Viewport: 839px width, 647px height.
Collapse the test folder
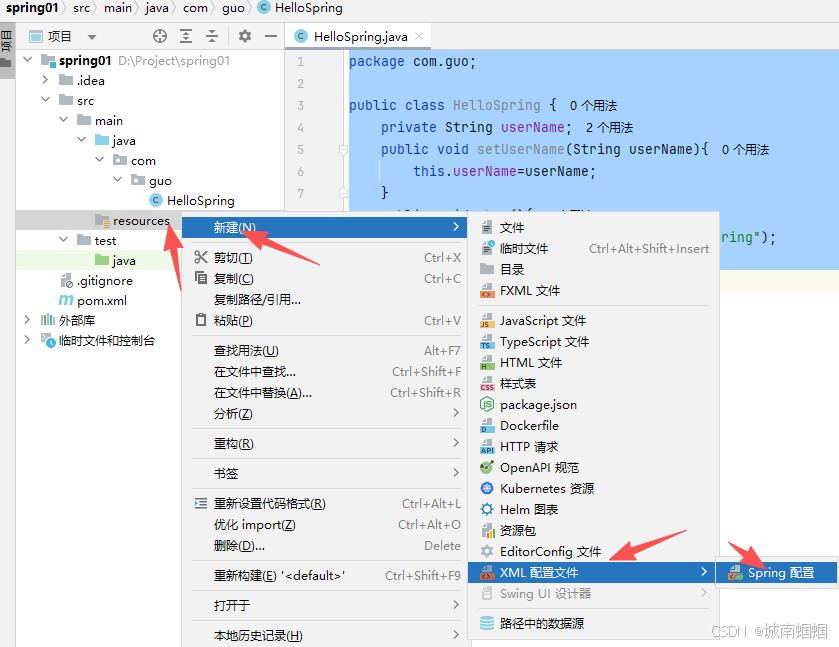[64, 240]
